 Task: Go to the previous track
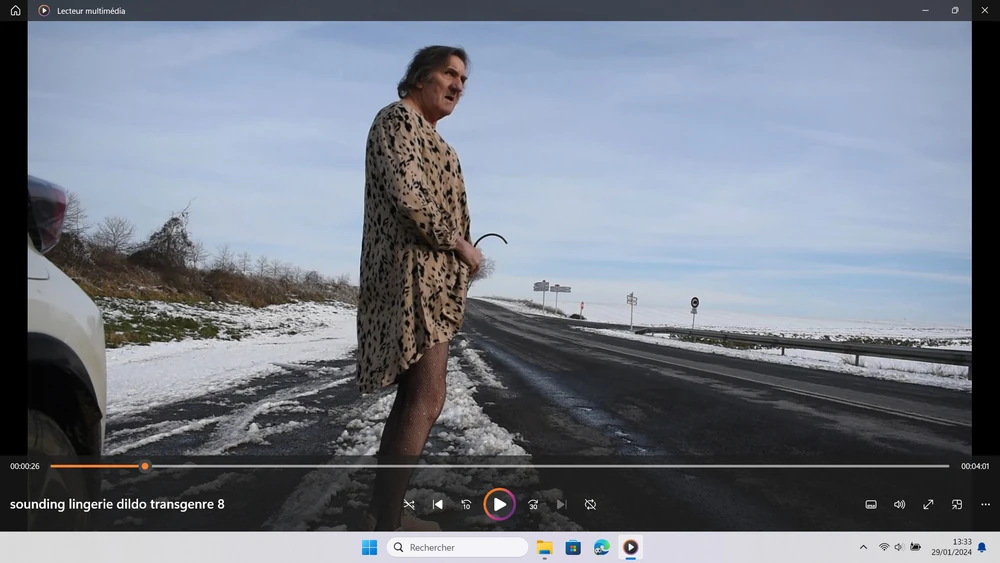438,505
